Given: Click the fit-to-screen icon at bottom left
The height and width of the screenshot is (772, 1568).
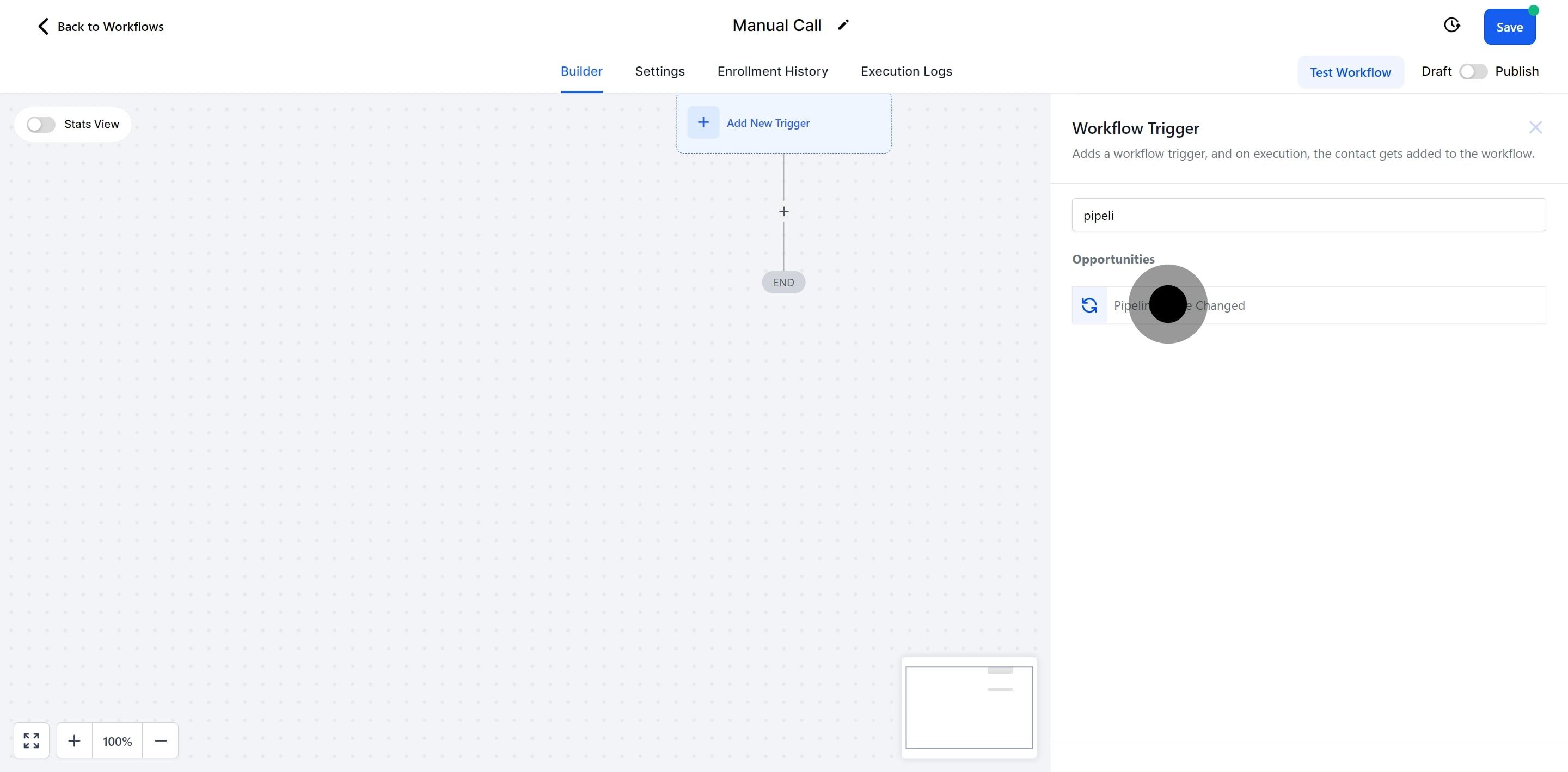Looking at the screenshot, I should point(31,740).
